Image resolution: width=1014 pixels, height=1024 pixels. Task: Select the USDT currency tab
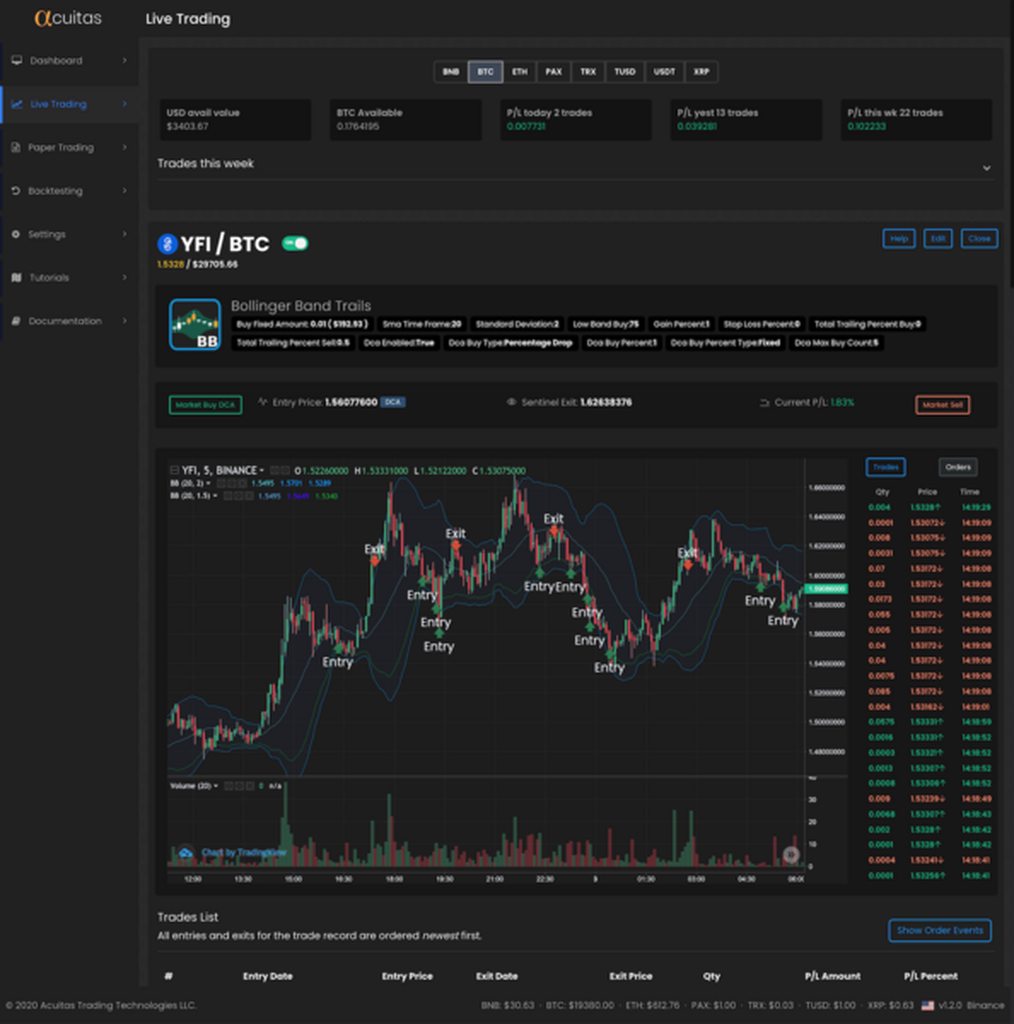pyautogui.click(x=665, y=72)
